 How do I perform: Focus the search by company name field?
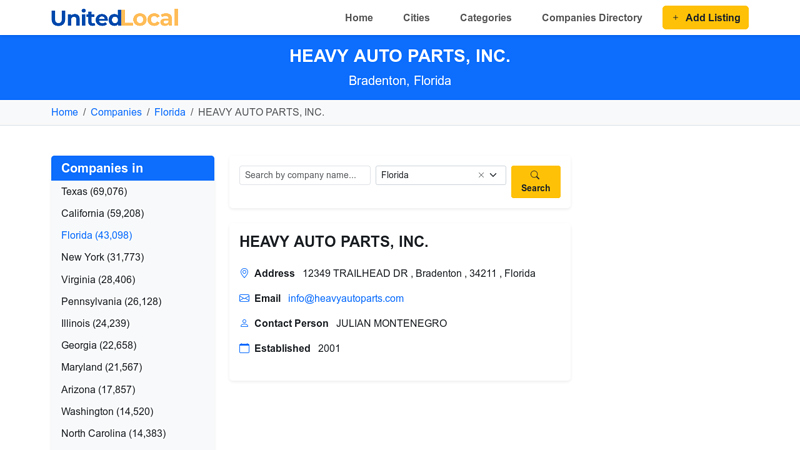(305, 175)
